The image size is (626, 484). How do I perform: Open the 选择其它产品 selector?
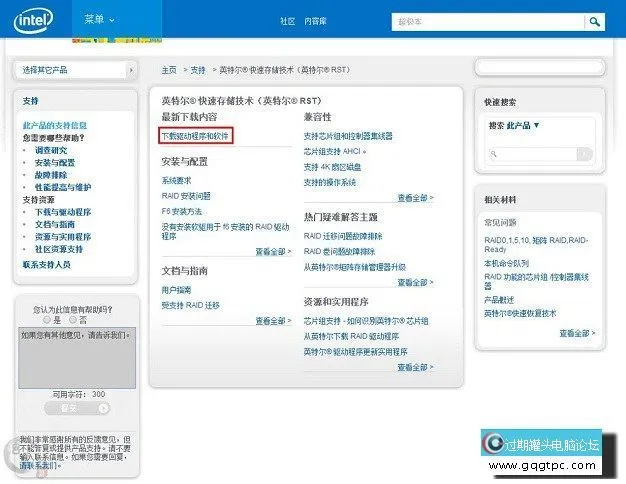70,70
